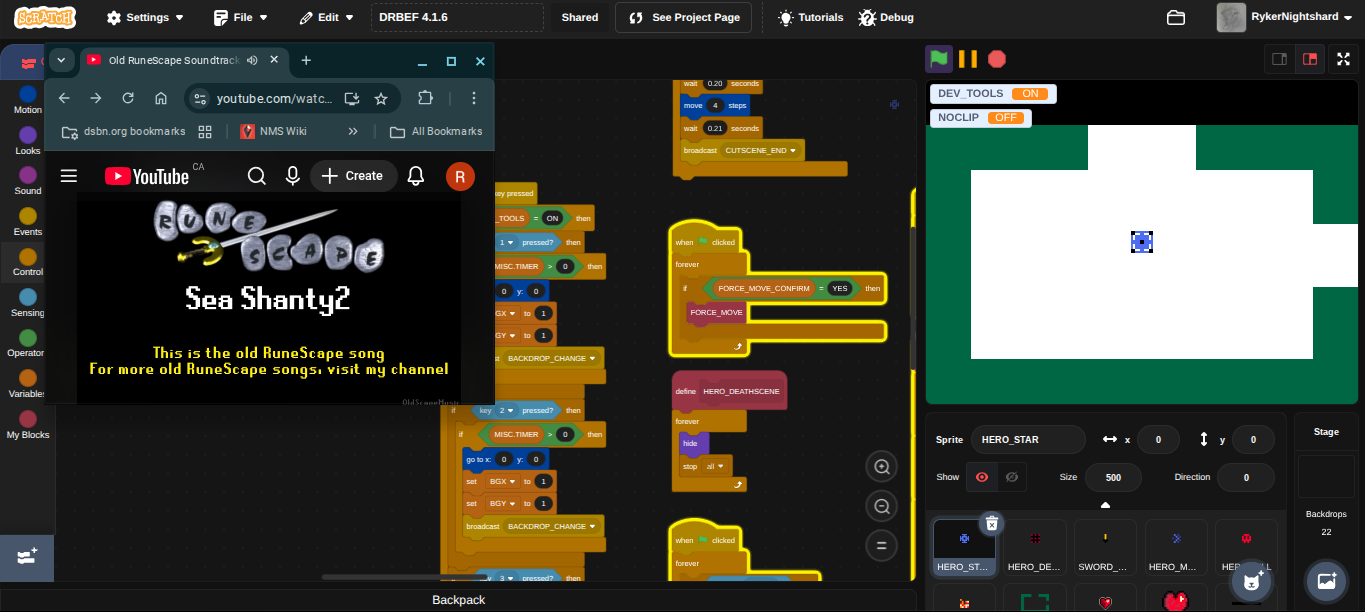Screen dimensions: 1365x612
Task: Open the File dropdown menu
Action: [241, 17]
